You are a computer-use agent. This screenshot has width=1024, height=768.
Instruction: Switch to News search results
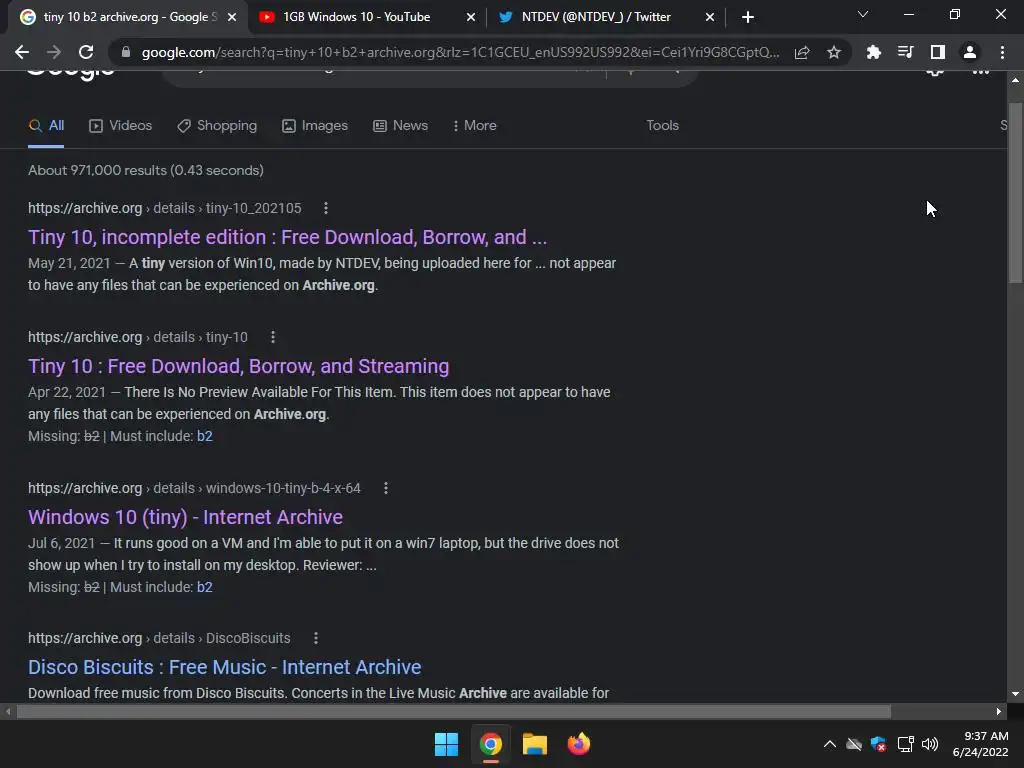(x=400, y=125)
